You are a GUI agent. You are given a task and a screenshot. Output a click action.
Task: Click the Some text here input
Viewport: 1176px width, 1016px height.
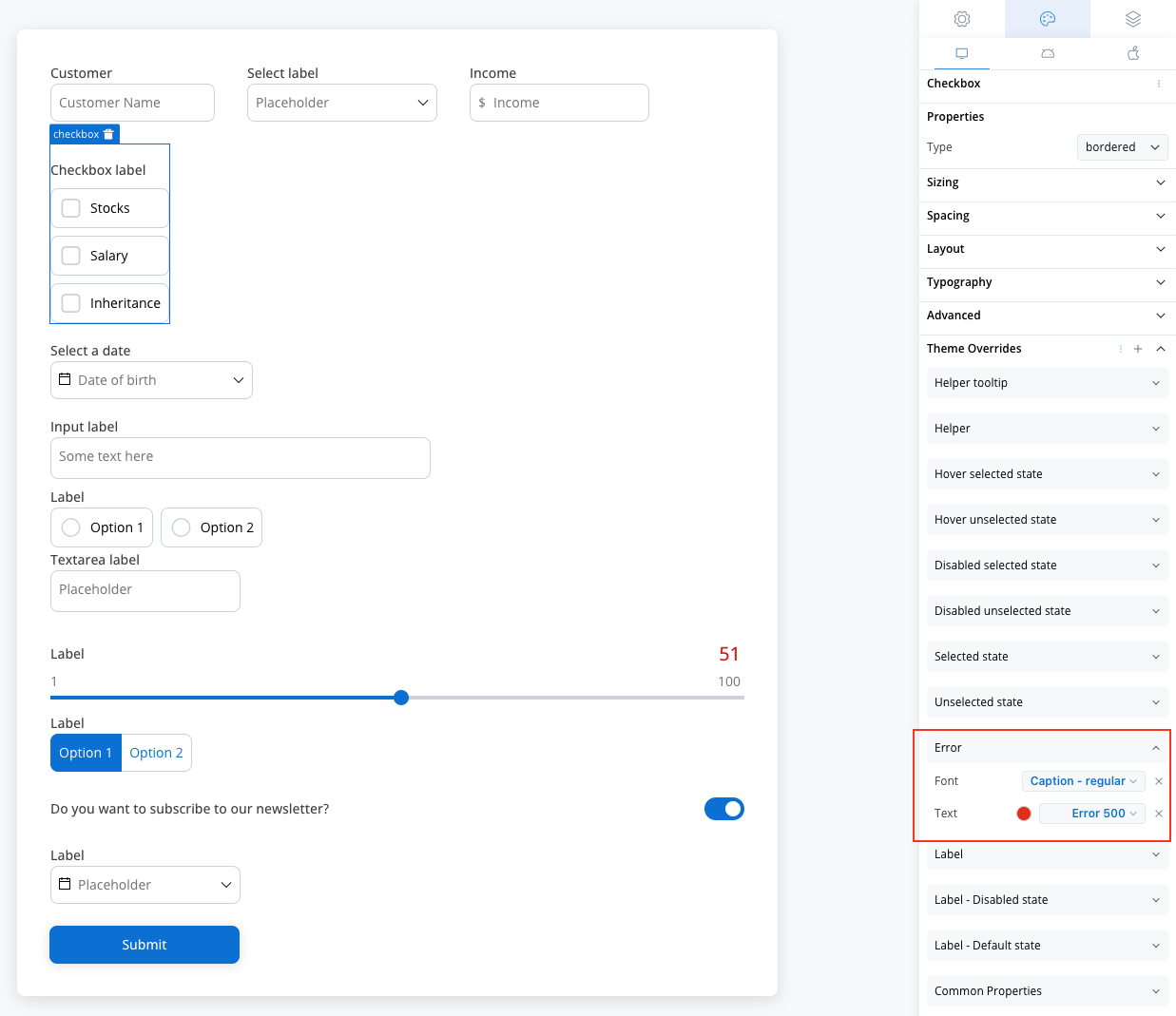[x=241, y=458]
